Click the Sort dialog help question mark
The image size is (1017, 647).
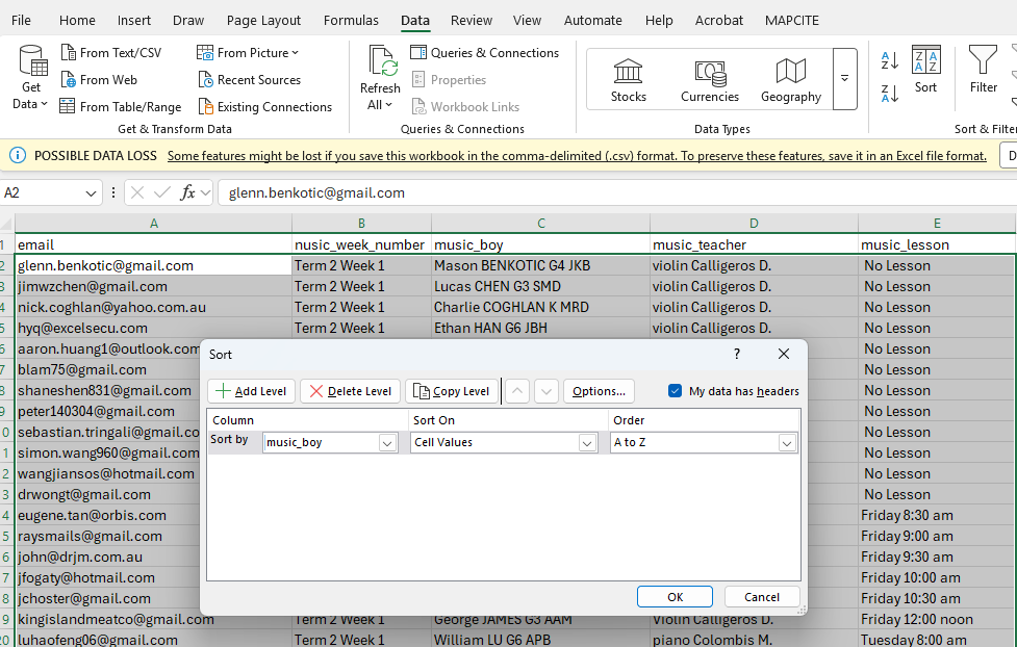point(736,354)
